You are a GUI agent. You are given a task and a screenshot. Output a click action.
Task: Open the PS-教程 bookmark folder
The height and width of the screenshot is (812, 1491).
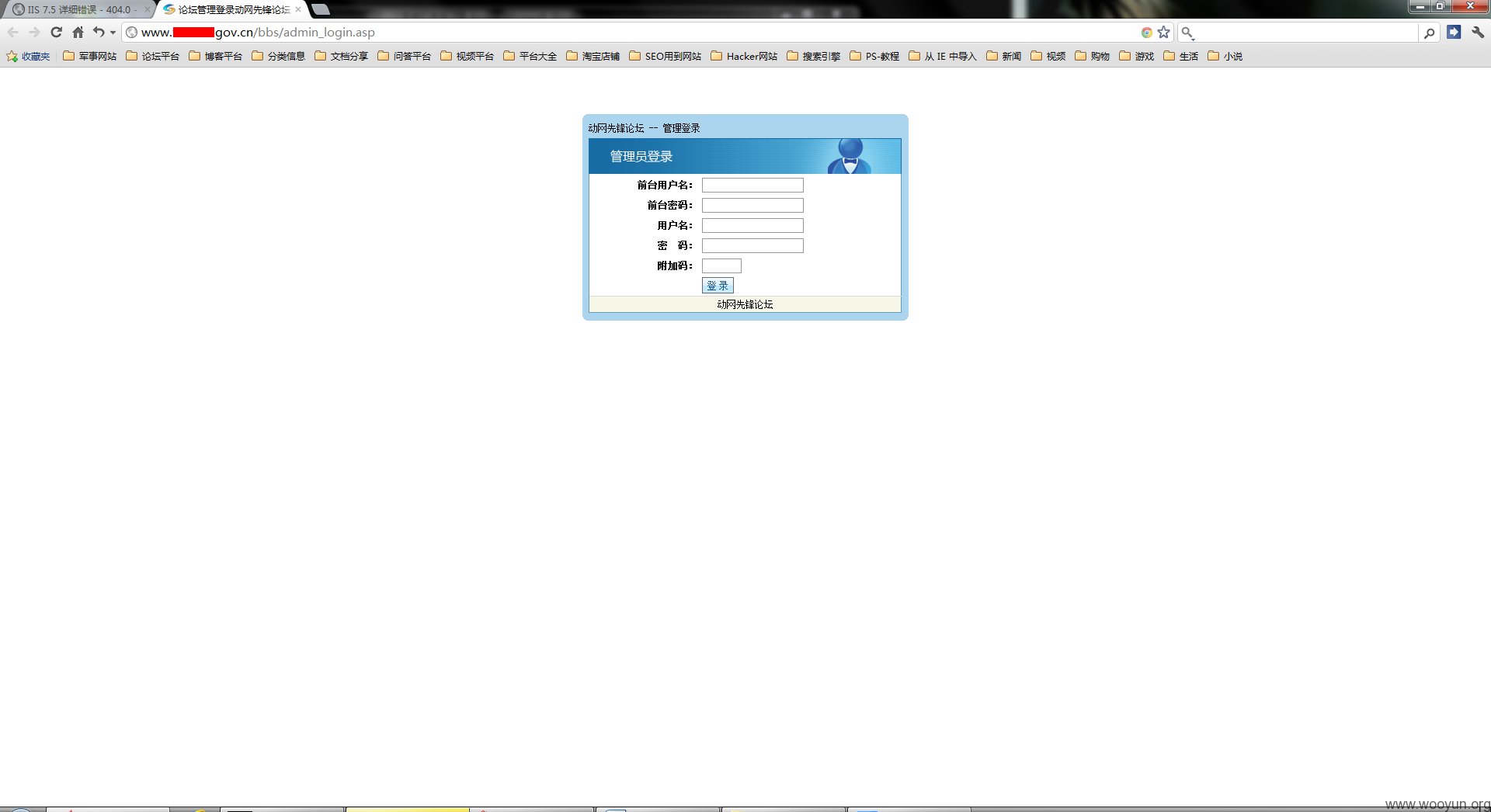point(874,56)
